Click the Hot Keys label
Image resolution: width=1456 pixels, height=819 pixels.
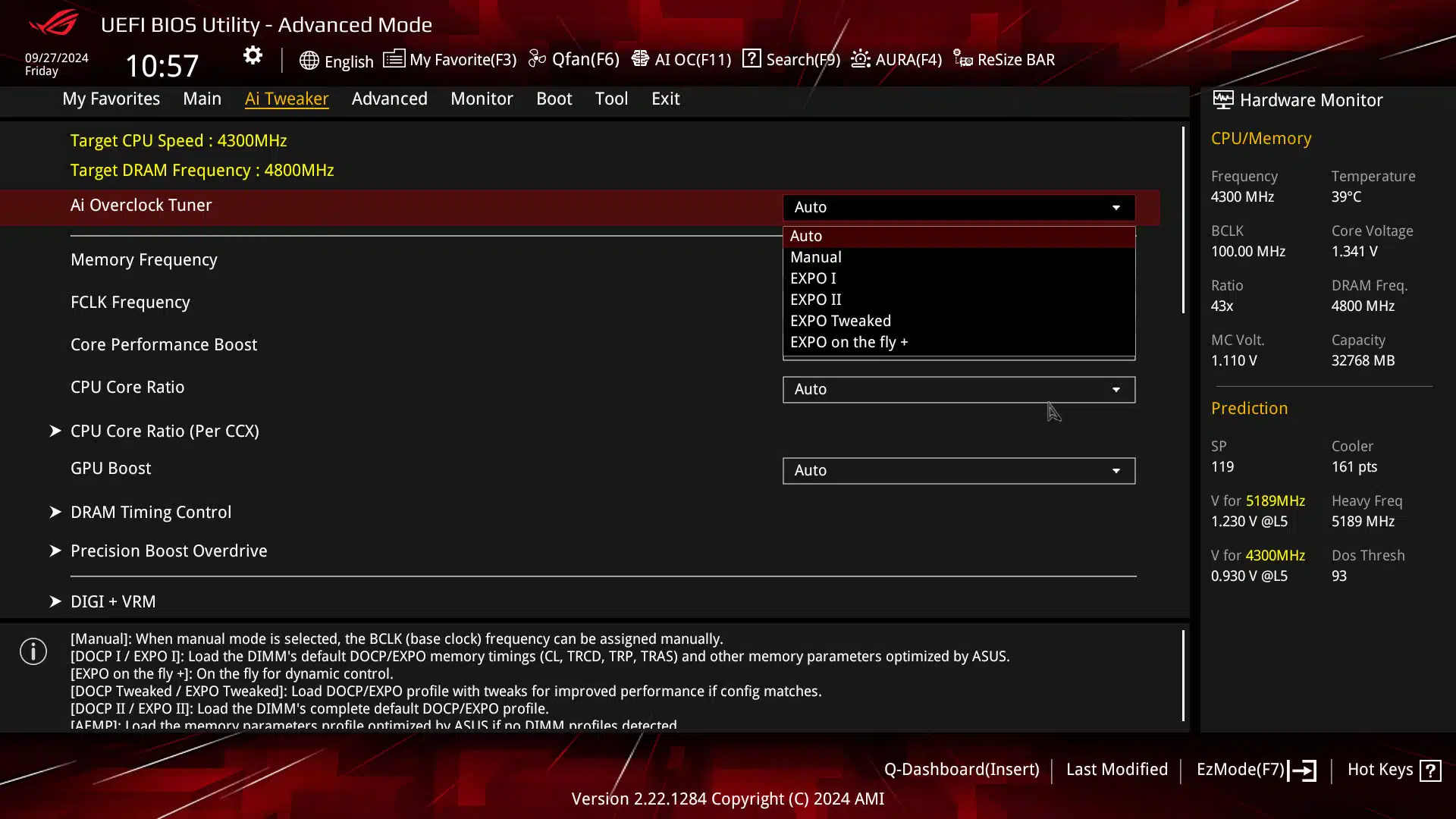point(1380,770)
